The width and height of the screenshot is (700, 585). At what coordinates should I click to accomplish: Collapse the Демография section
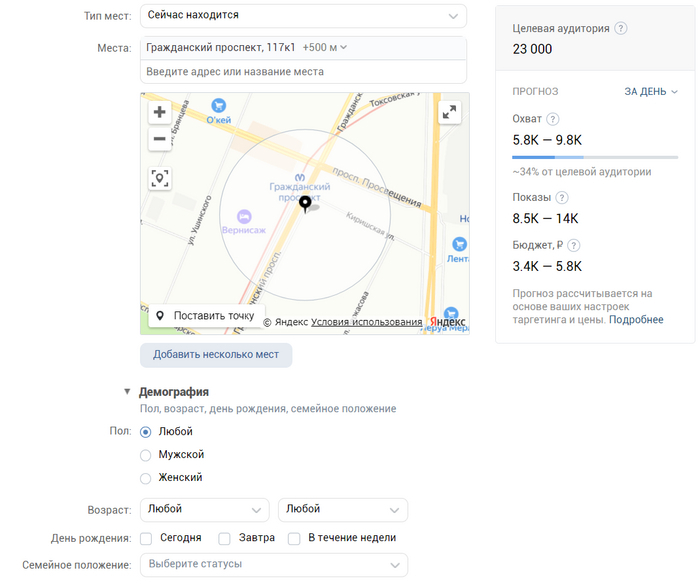click(127, 392)
